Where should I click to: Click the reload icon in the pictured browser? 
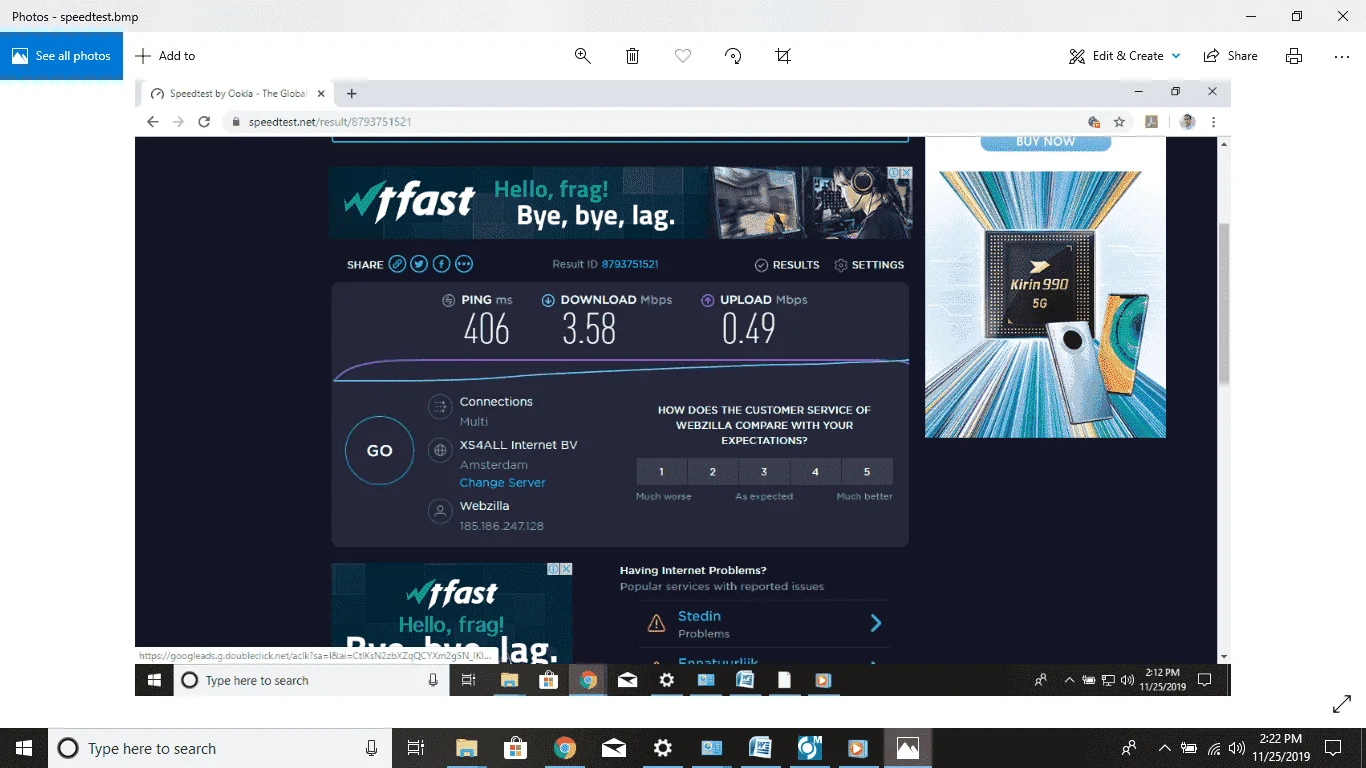tap(204, 122)
